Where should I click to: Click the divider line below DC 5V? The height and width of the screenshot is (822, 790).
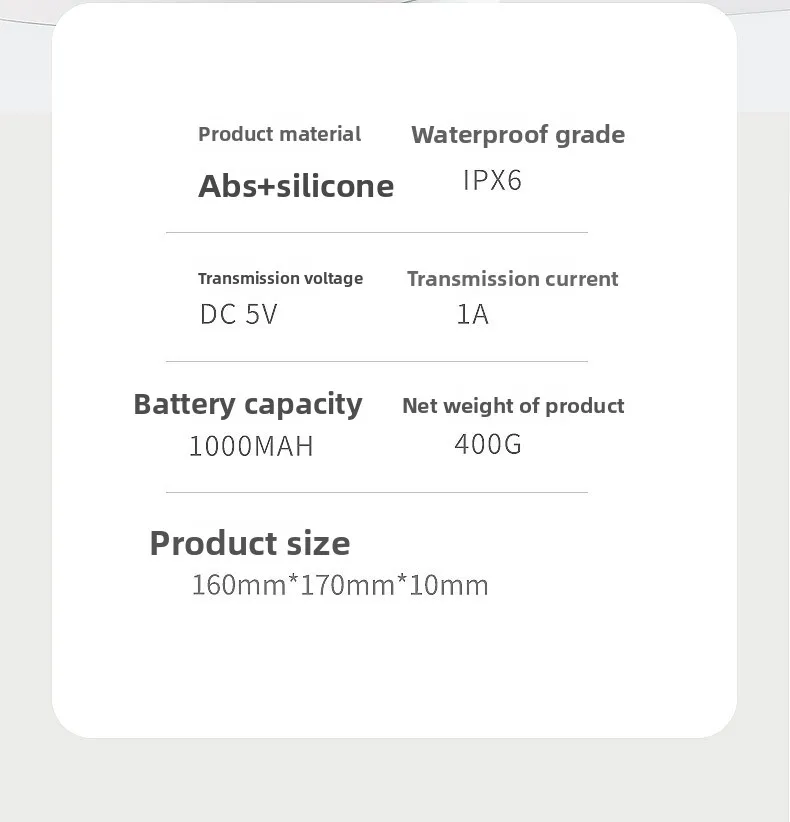(x=376, y=361)
